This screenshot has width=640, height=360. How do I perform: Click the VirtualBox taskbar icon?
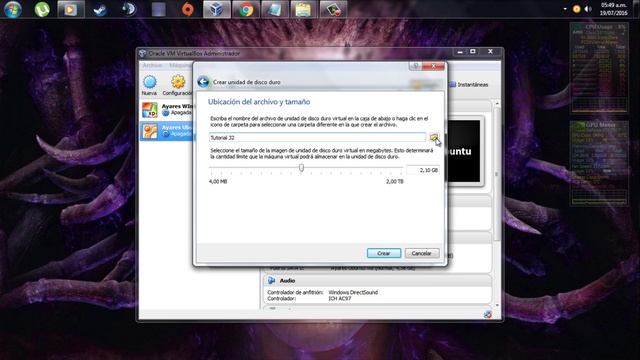pyautogui.click(x=216, y=9)
